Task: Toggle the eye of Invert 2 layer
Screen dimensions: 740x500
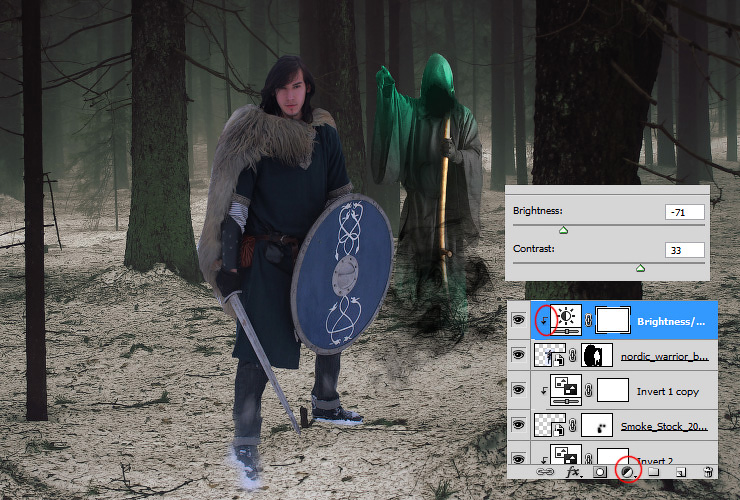Action: click(x=519, y=458)
